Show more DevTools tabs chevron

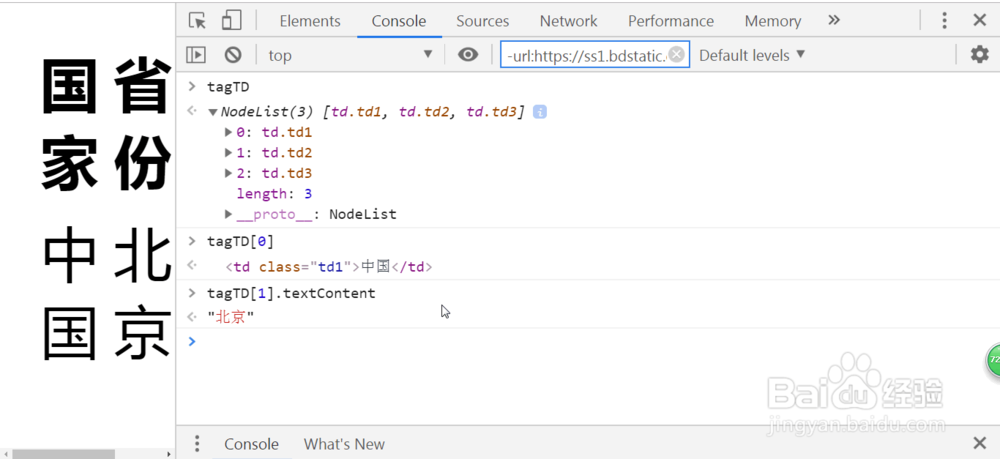click(834, 21)
